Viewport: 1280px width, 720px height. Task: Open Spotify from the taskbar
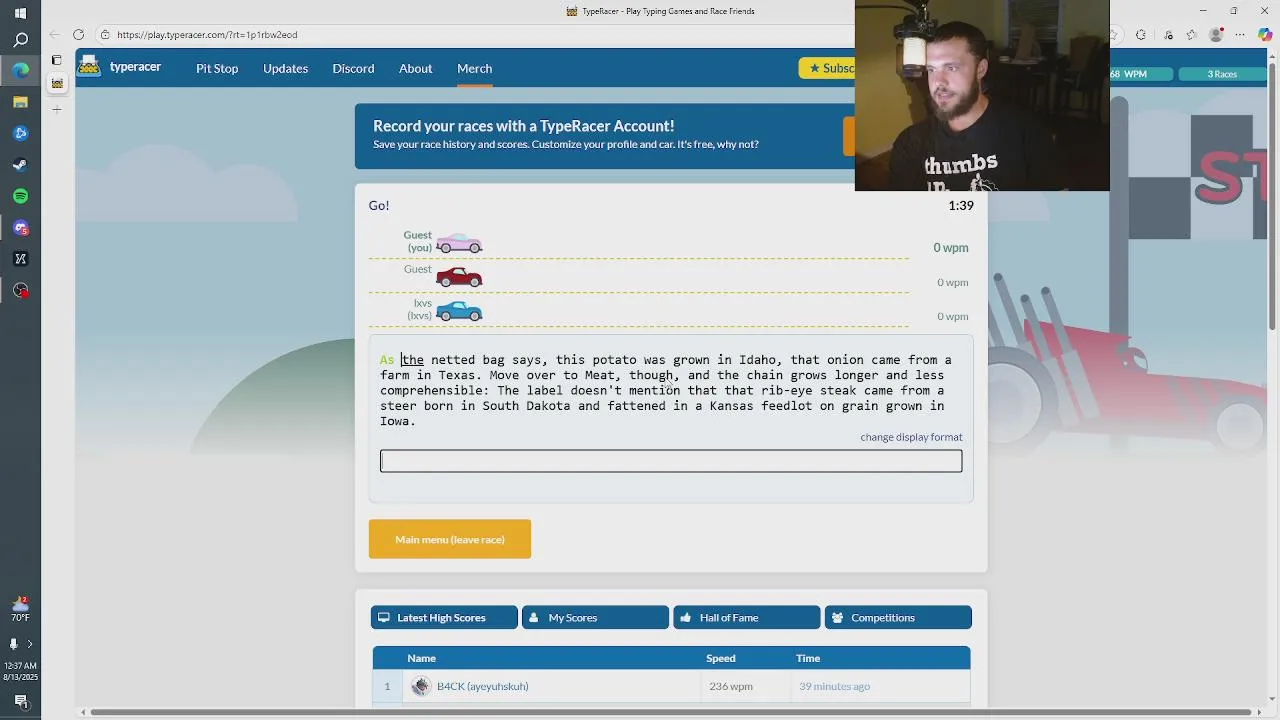point(20,196)
